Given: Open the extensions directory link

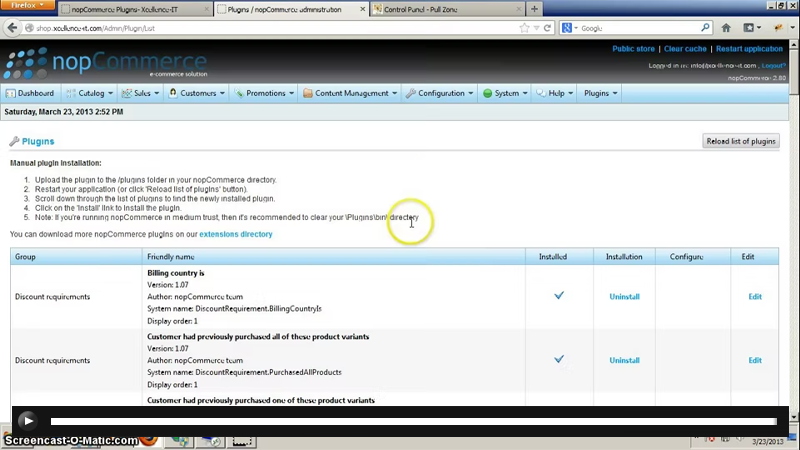Looking at the screenshot, I should tap(236, 234).
